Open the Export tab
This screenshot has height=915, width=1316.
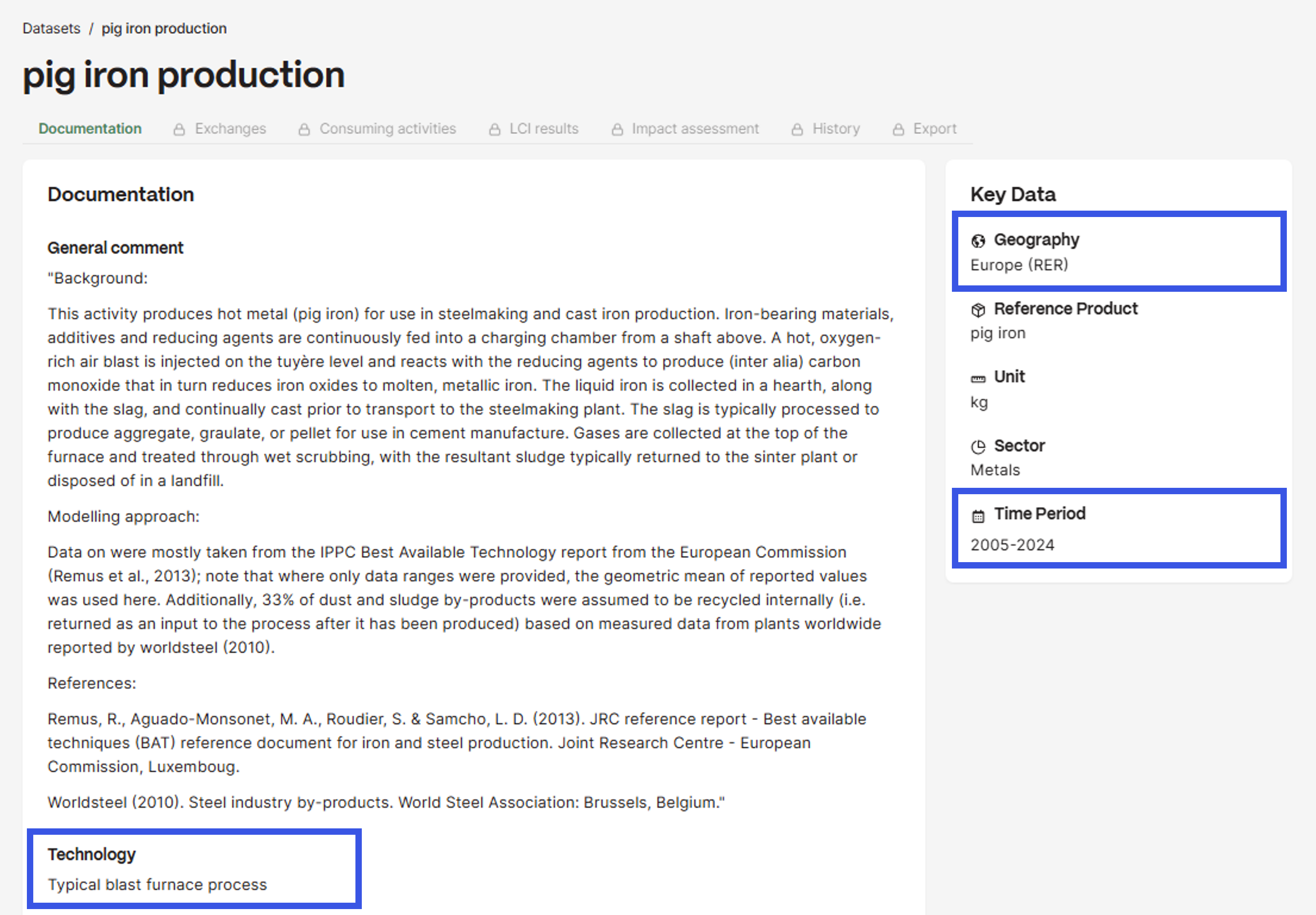pos(935,129)
